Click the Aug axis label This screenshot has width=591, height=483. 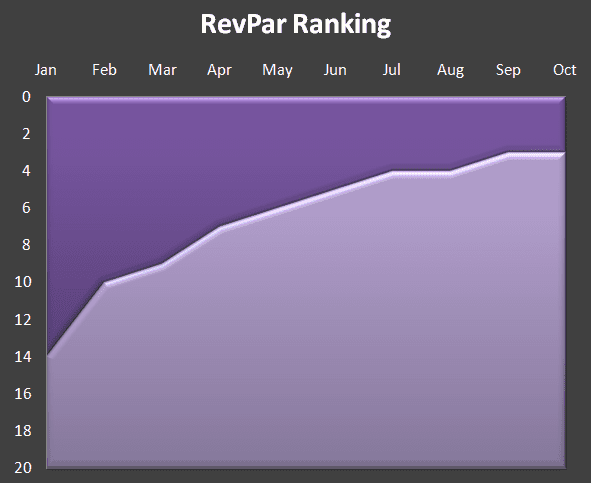[450, 71]
